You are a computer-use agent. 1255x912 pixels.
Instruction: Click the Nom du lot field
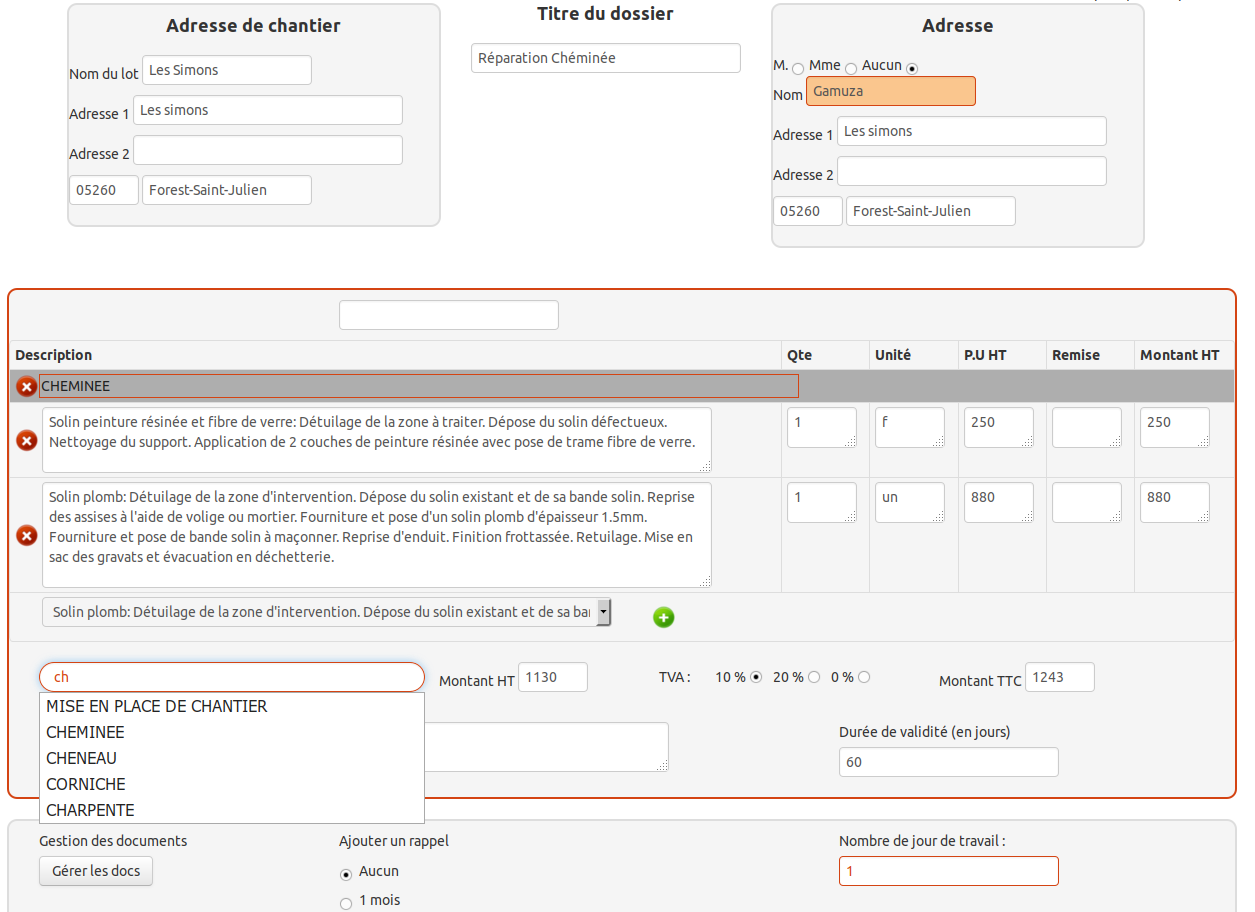coord(227,70)
